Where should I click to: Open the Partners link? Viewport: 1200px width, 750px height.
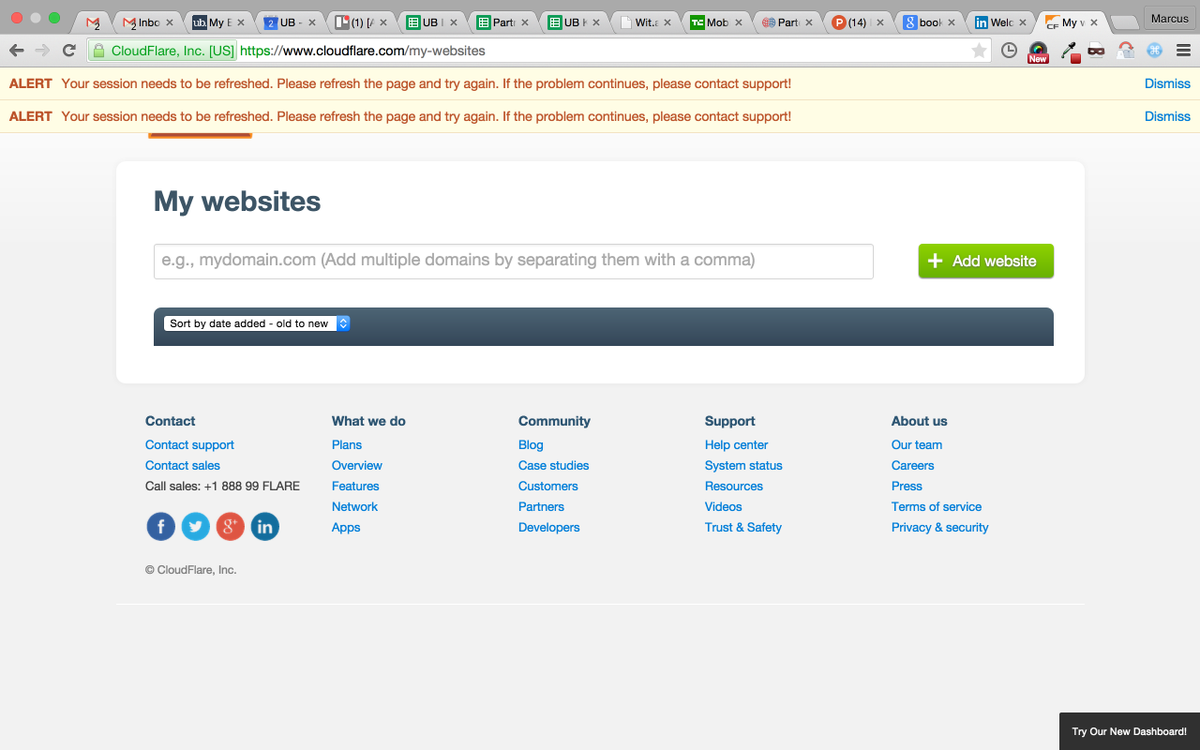(541, 507)
